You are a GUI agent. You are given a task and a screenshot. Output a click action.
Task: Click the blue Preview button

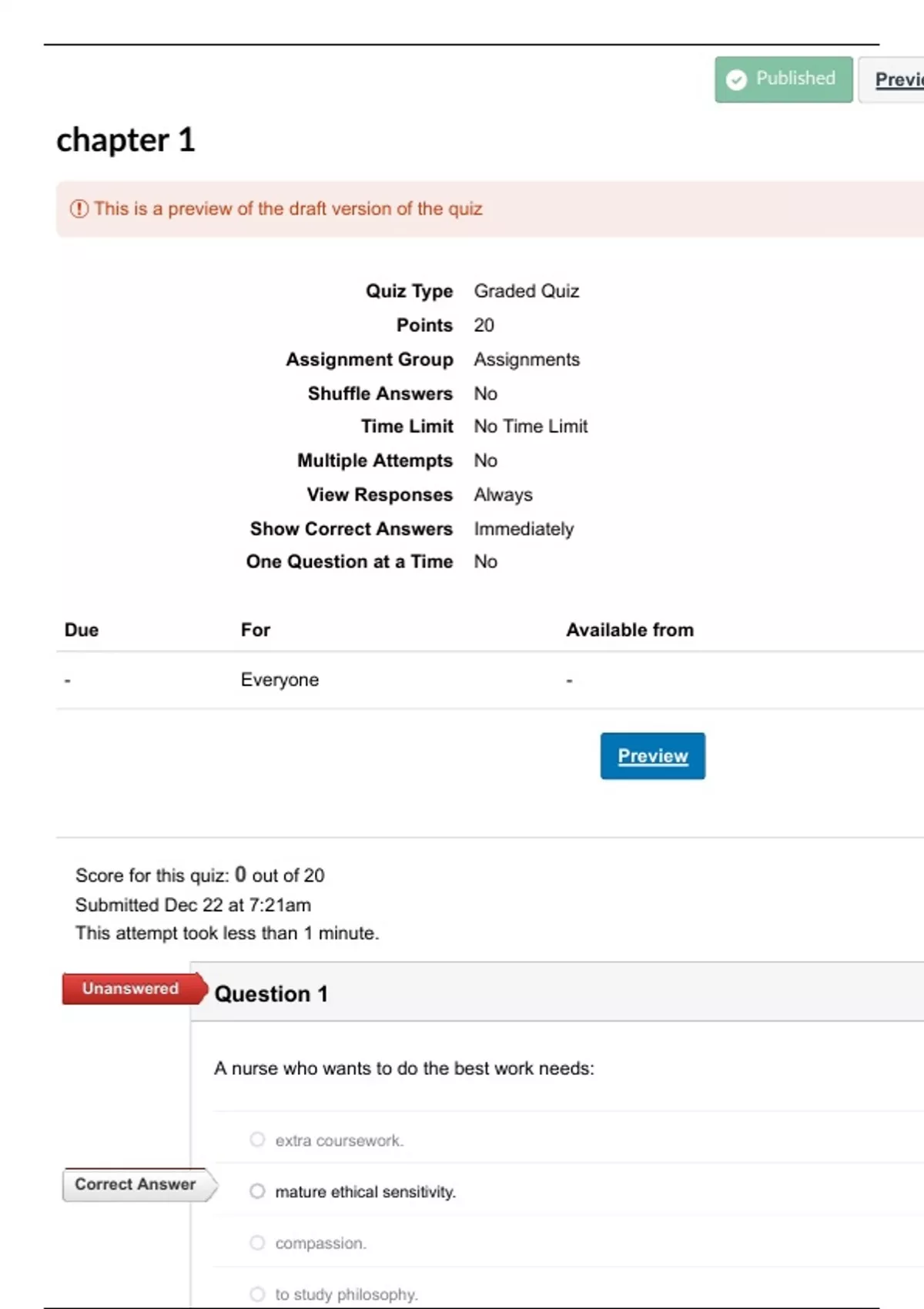pyautogui.click(x=652, y=756)
